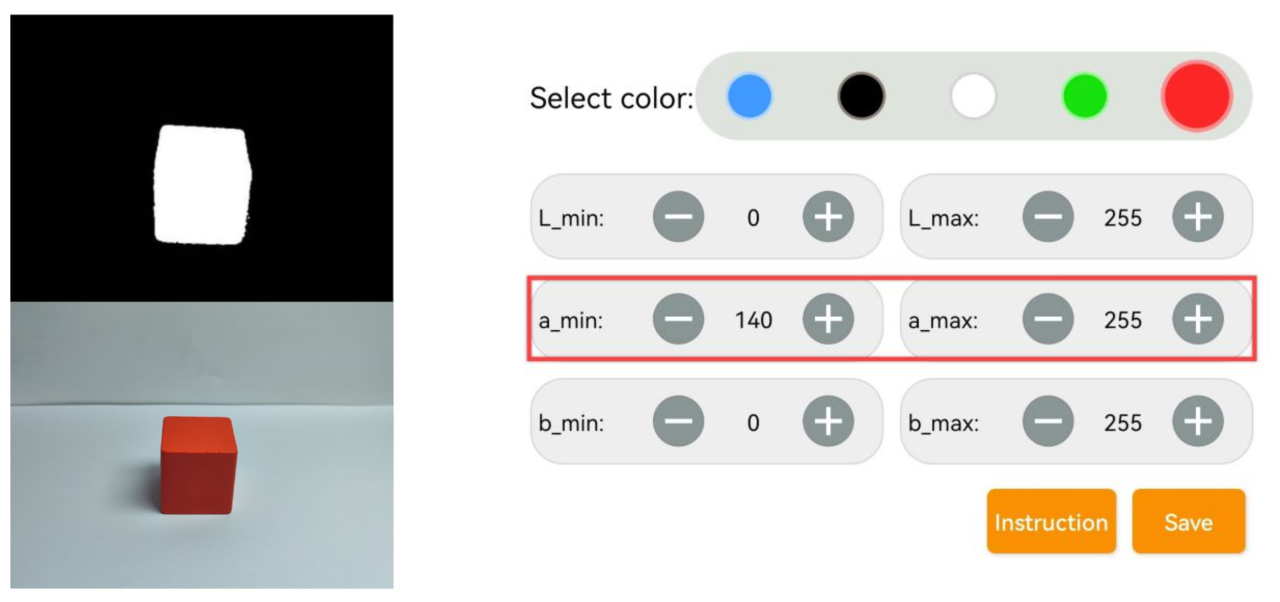Select the blue color swatch
This screenshot has width=1280, height=602.
click(x=750, y=97)
